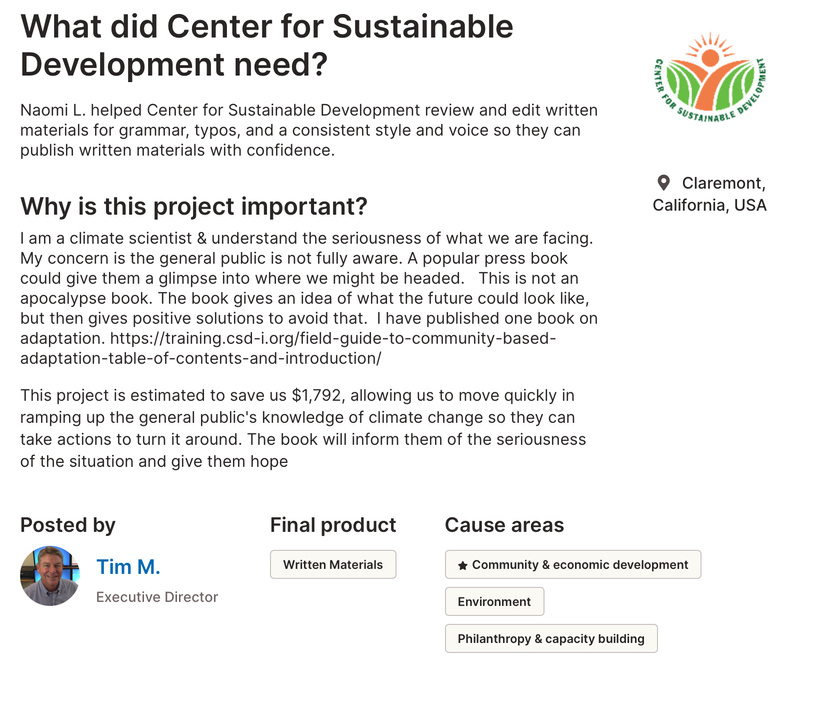
Task: Click the 'Why is this project important?' heading
Action: pyautogui.click(x=193, y=206)
